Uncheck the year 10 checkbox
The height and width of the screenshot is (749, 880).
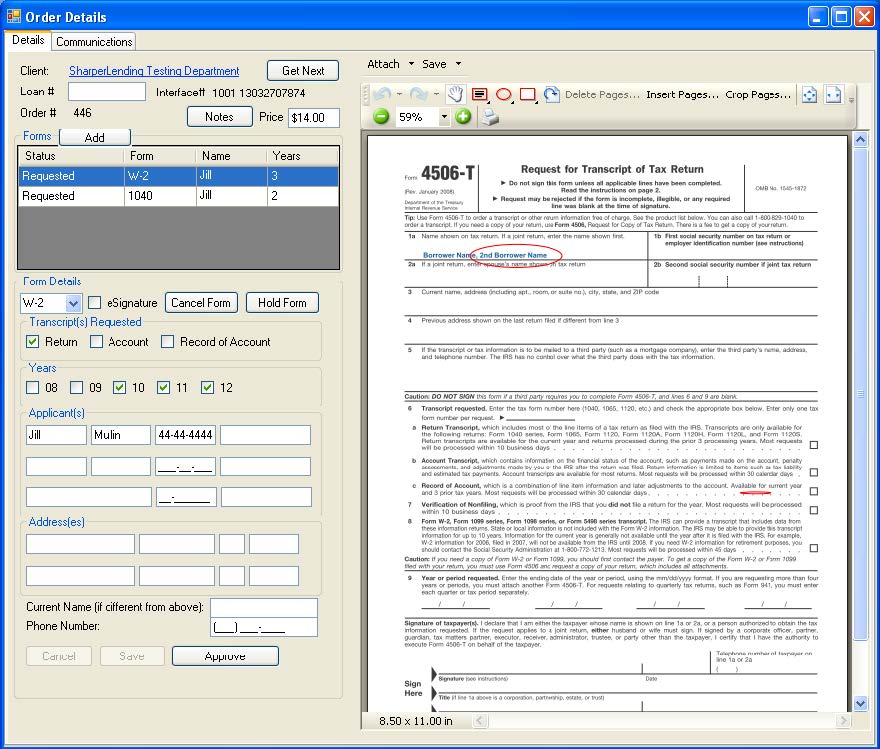click(x=119, y=387)
